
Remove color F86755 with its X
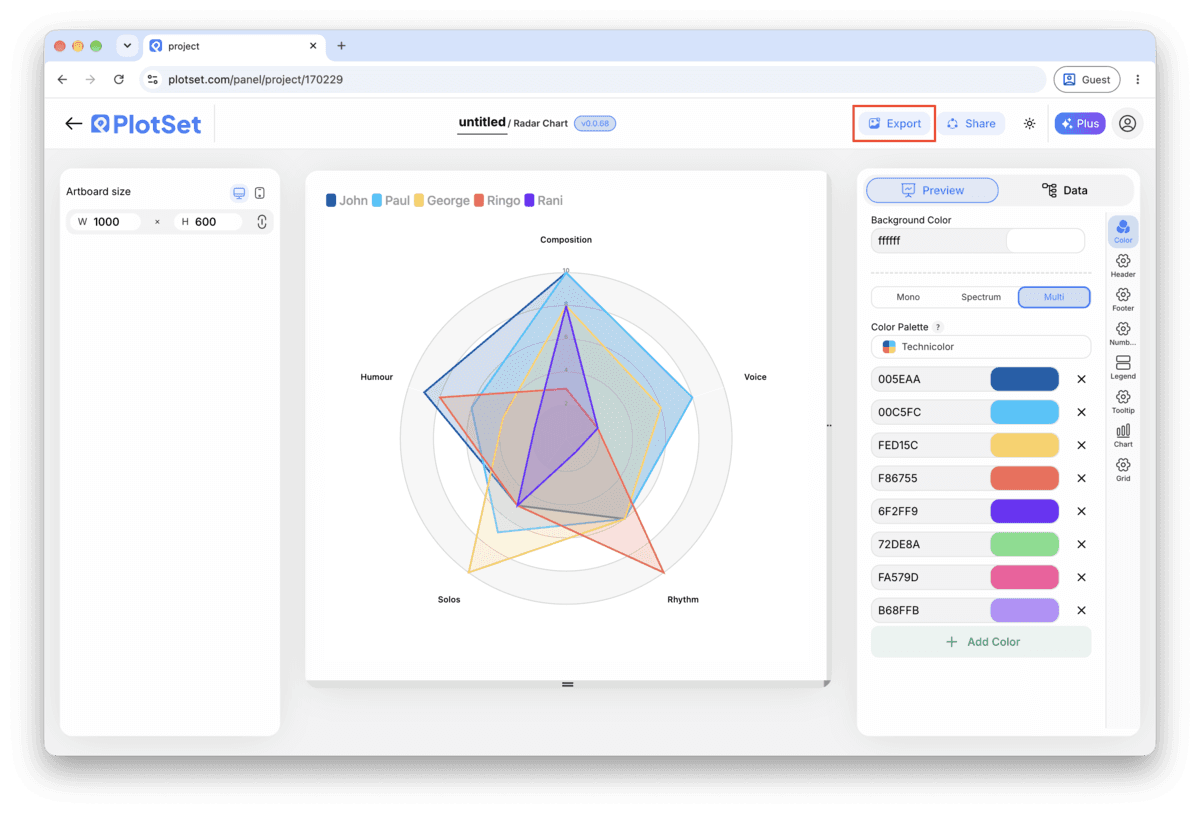coord(1081,478)
